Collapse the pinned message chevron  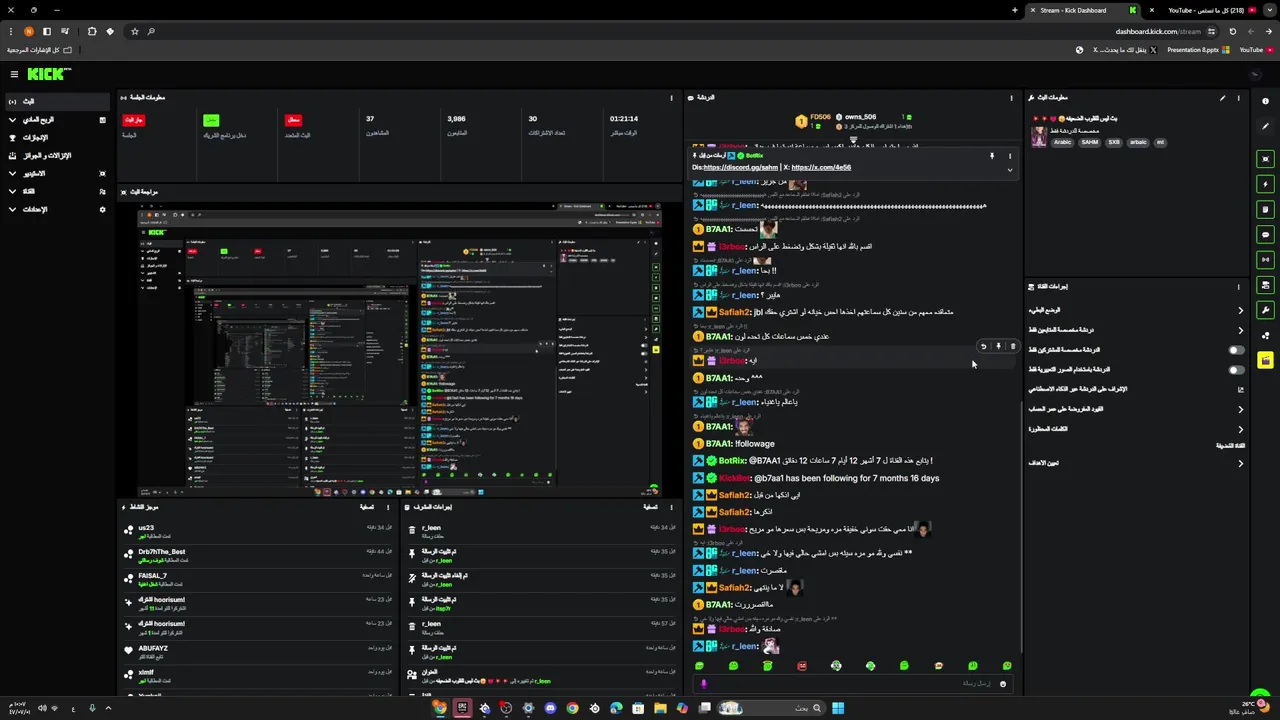click(x=1009, y=170)
